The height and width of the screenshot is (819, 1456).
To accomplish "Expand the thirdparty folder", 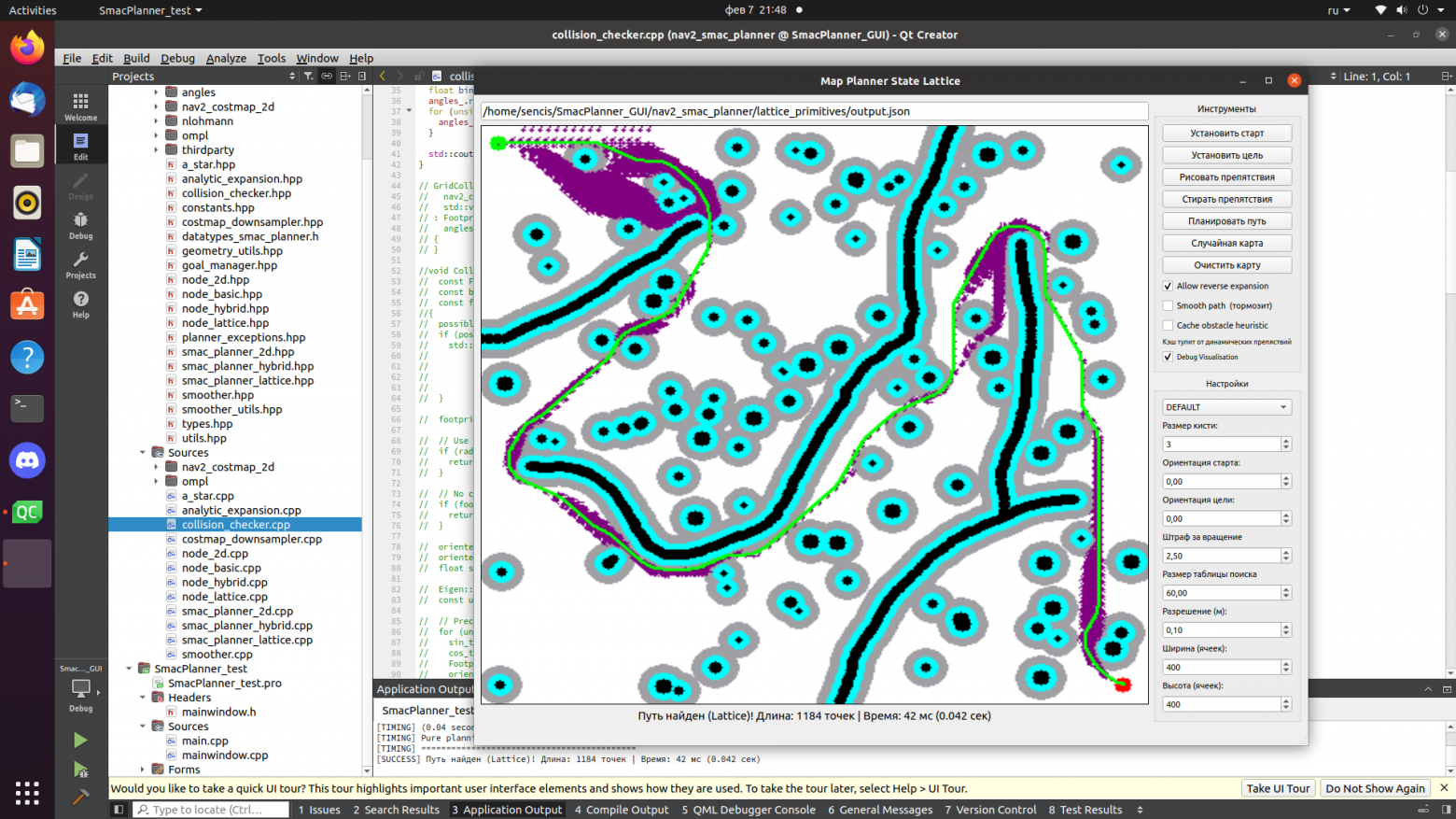I will click(x=156, y=149).
